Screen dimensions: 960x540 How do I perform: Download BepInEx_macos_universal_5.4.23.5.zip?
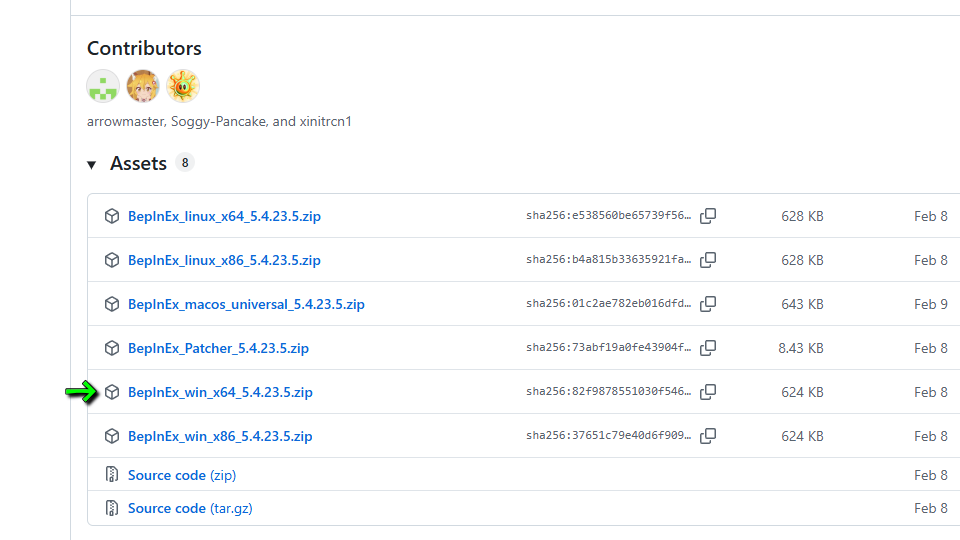click(x=246, y=304)
